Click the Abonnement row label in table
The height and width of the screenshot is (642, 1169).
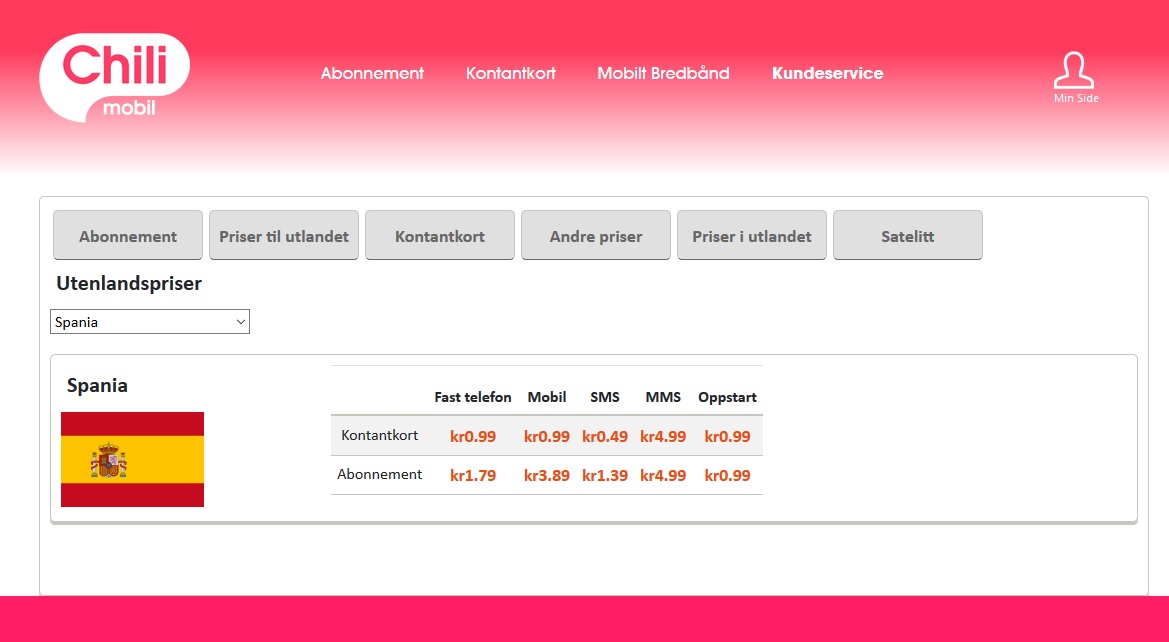[379, 474]
